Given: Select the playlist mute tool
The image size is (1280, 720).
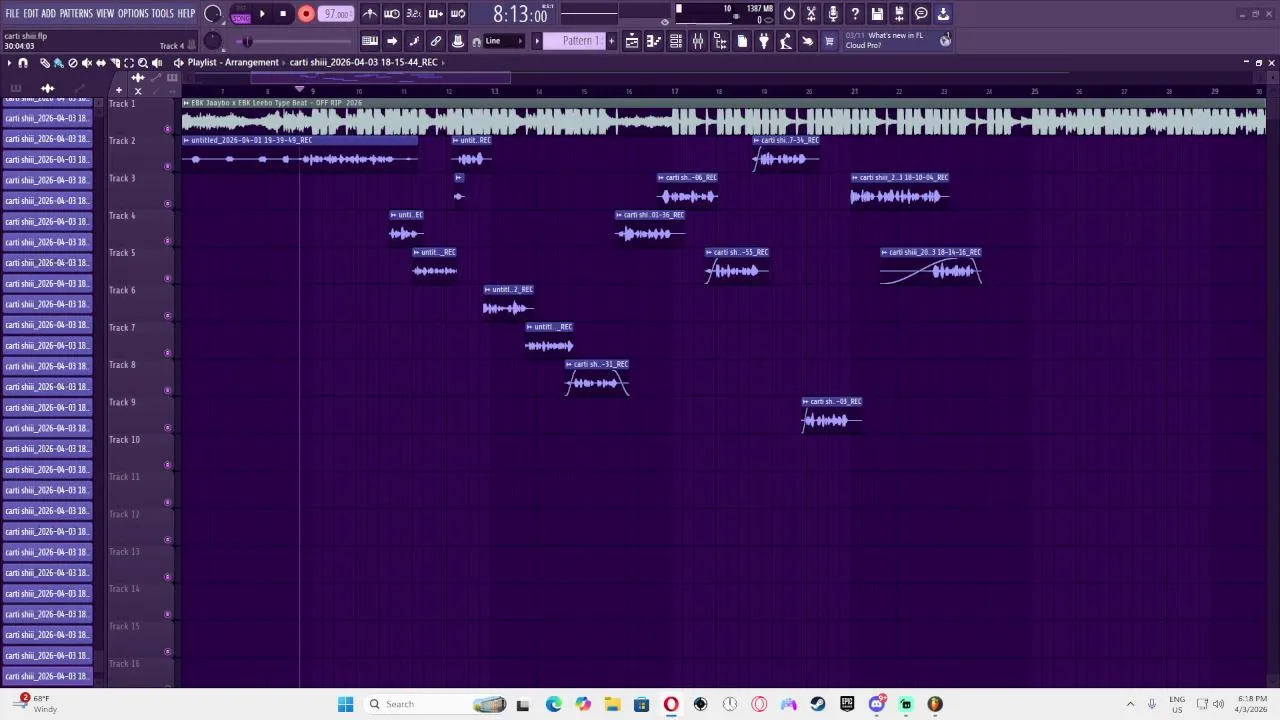Looking at the screenshot, I should (x=87, y=63).
